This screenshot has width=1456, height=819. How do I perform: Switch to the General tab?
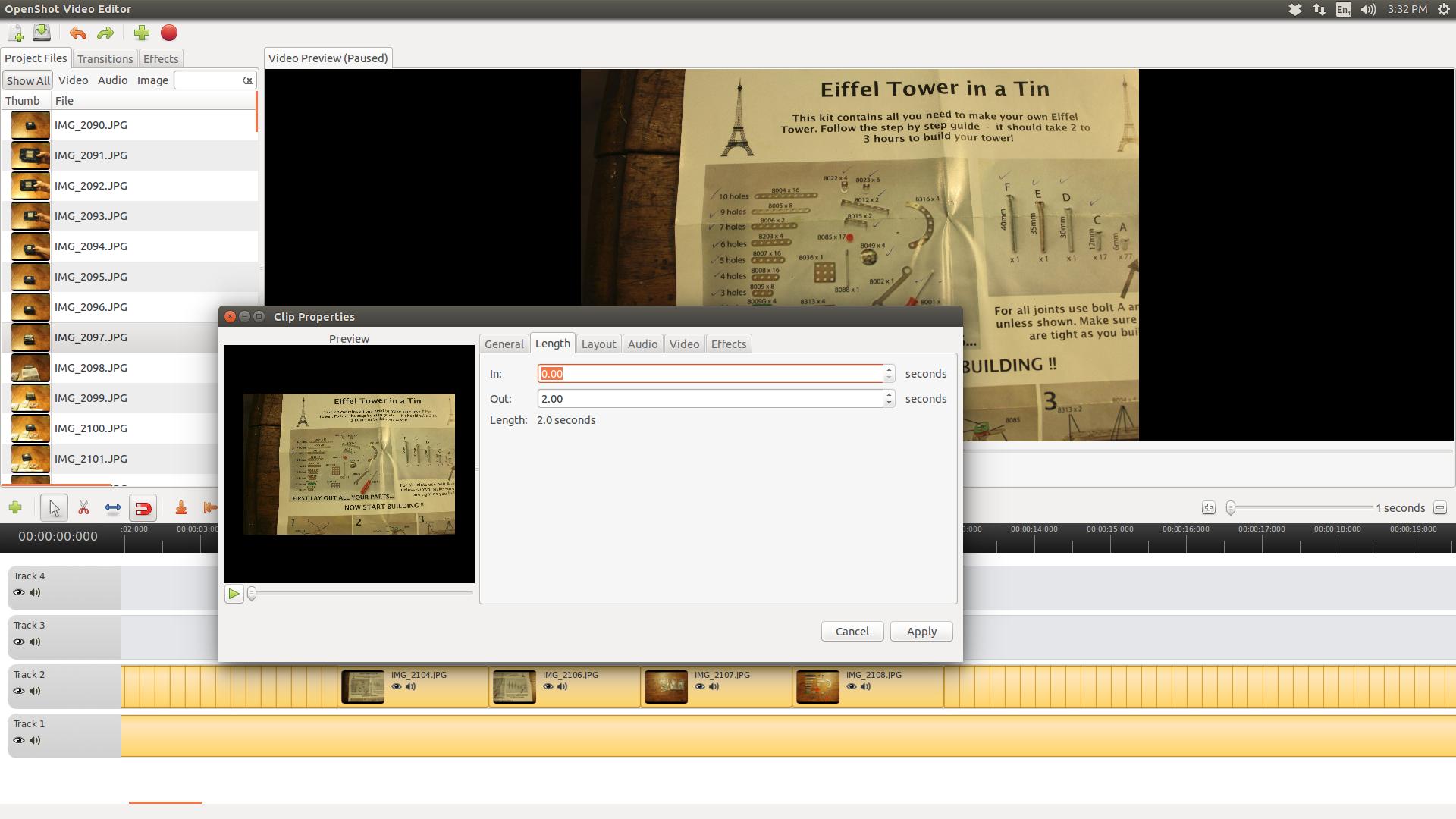[504, 343]
